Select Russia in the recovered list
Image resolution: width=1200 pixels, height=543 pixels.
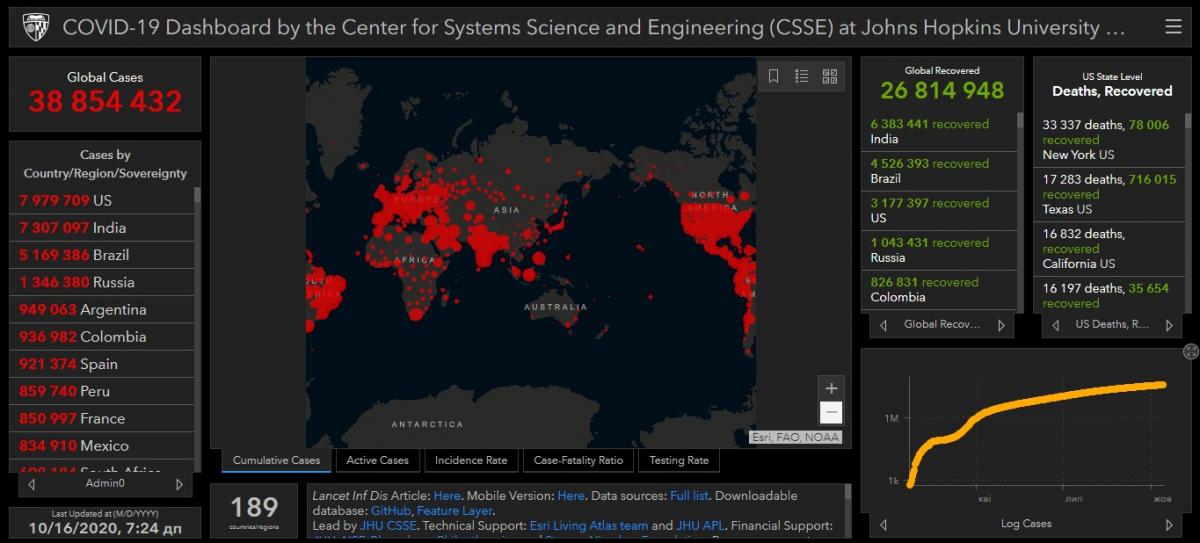coord(939,250)
